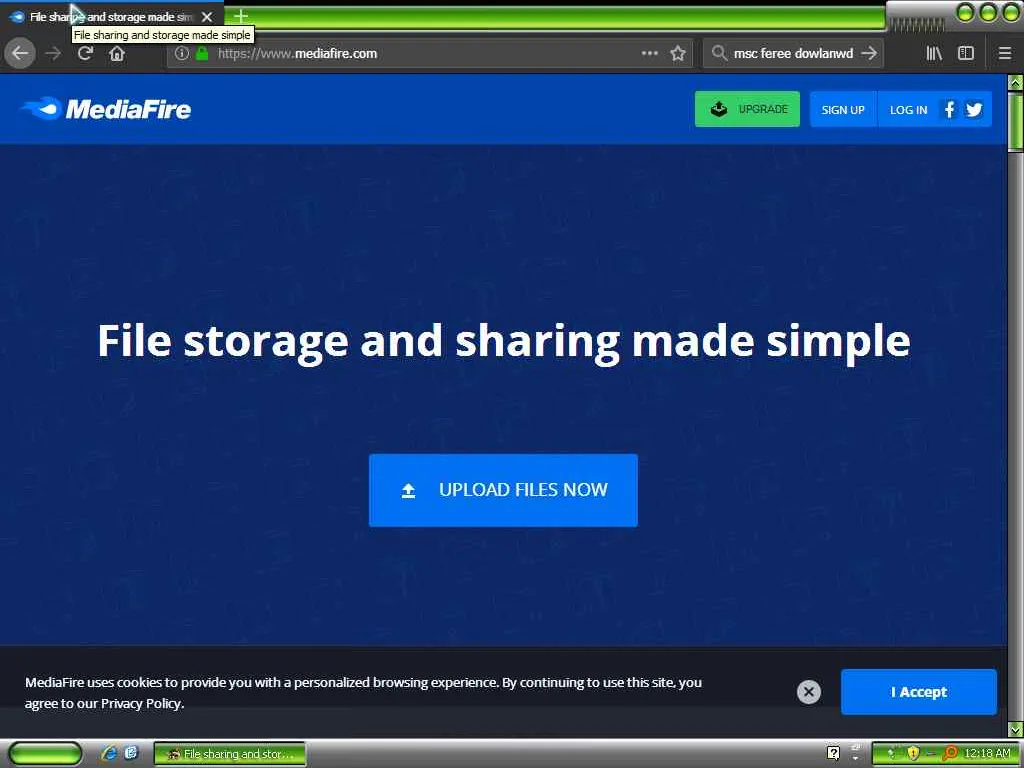
Task: Open the SIGN UP page
Action: pos(842,110)
